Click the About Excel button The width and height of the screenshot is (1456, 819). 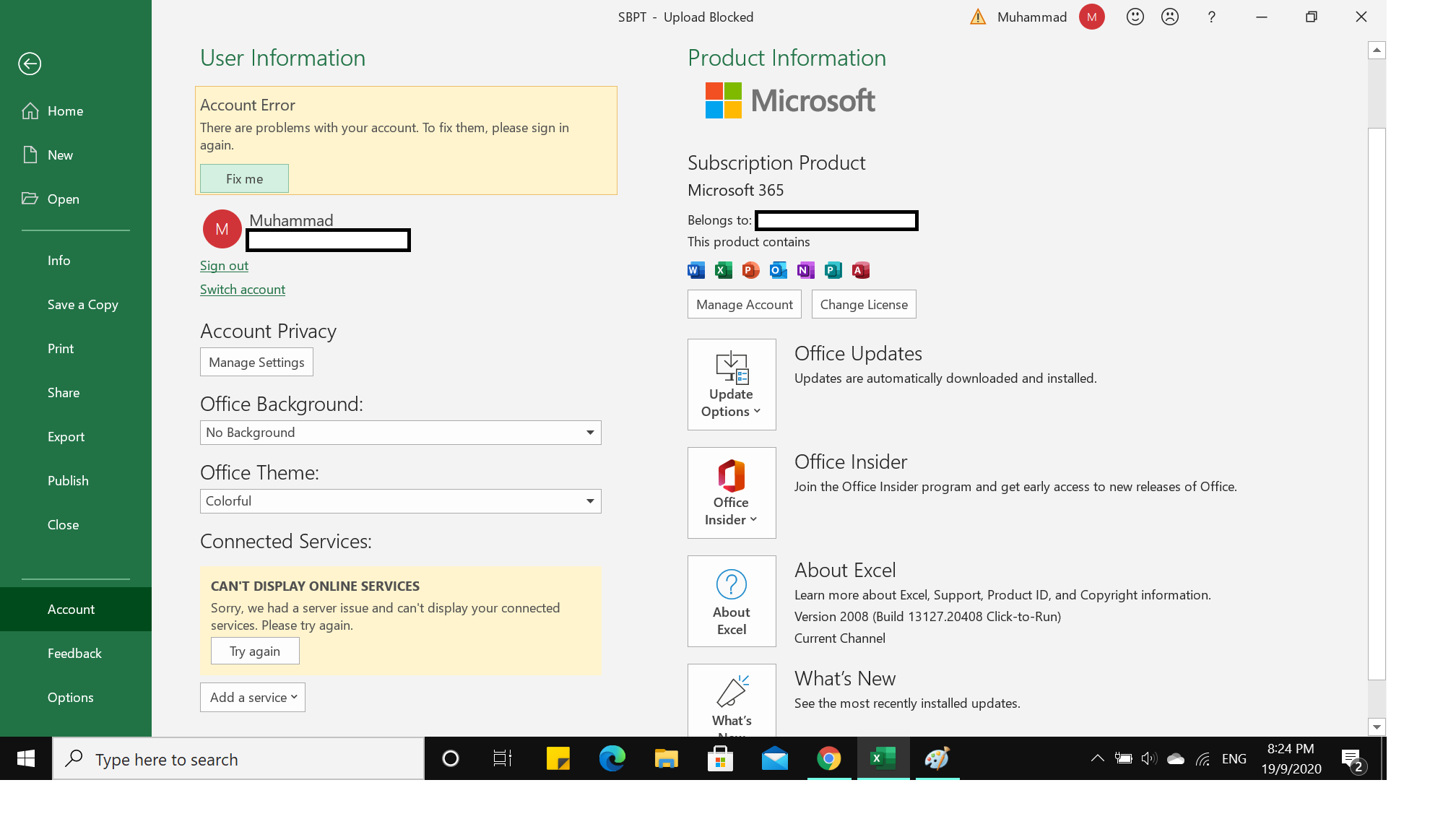click(732, 601)
